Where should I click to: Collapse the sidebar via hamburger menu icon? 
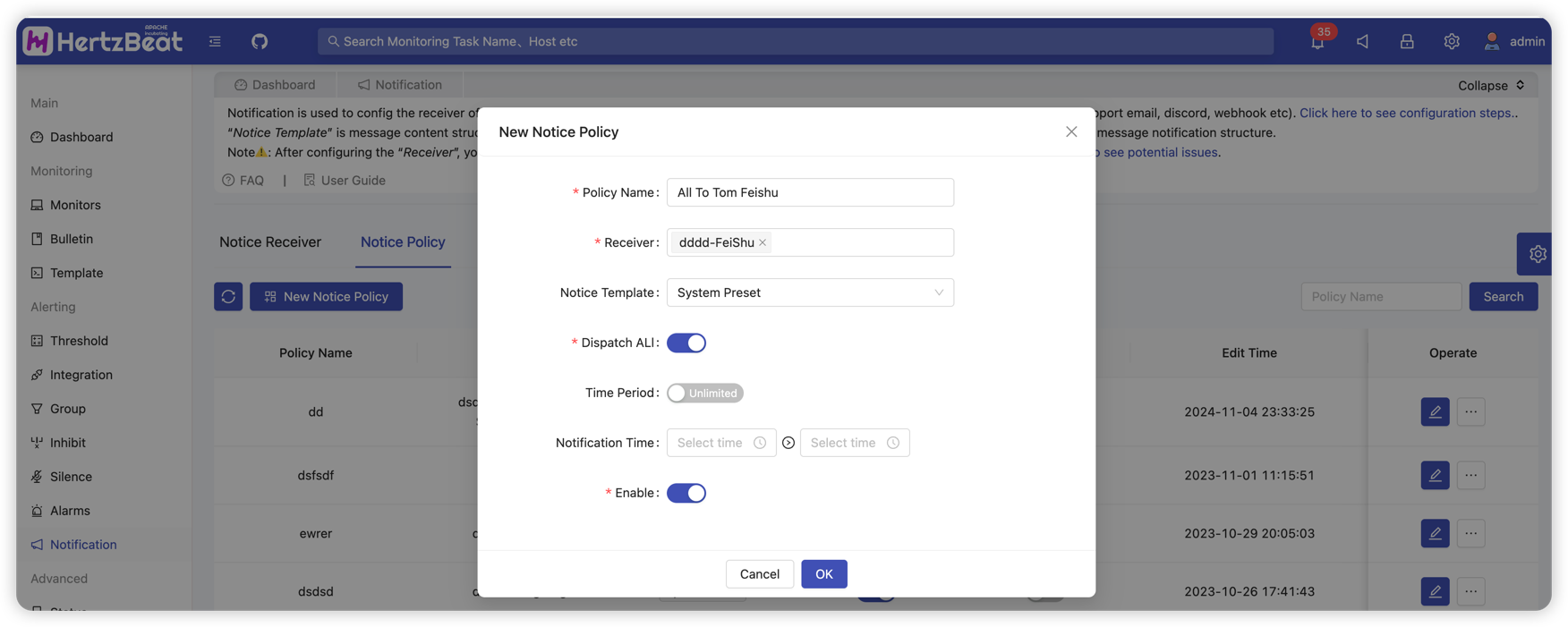[215, 41]
